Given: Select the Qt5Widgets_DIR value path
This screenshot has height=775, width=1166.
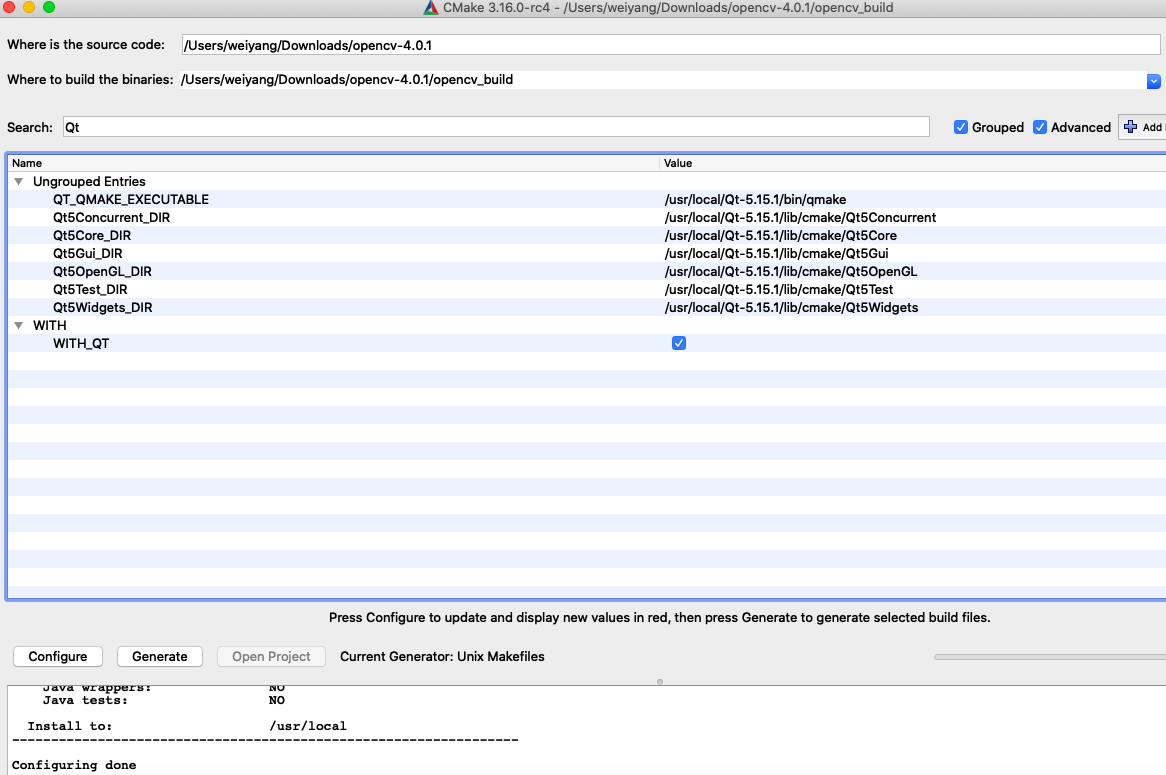Looking at the screenshot, I should pos(791,307).
